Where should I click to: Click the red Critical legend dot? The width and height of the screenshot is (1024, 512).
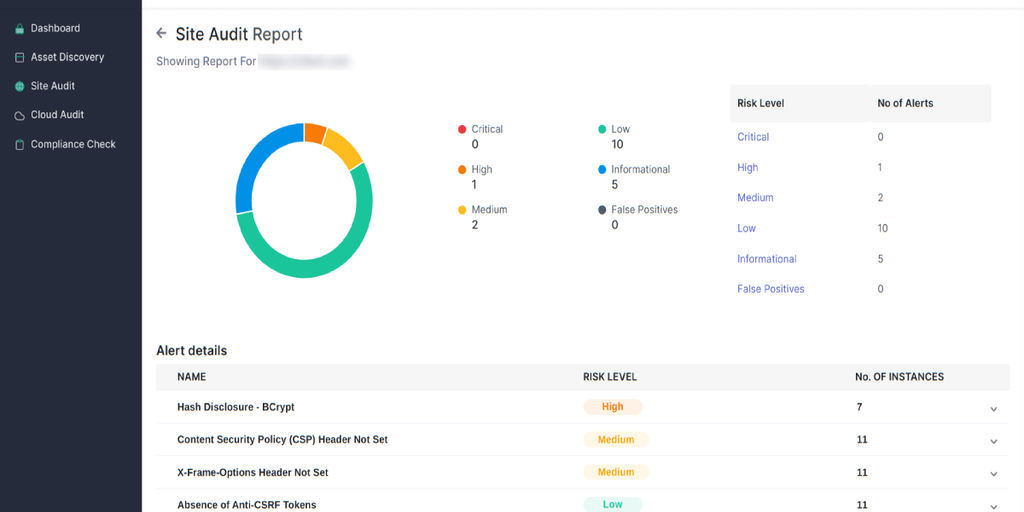click(462, 129)
